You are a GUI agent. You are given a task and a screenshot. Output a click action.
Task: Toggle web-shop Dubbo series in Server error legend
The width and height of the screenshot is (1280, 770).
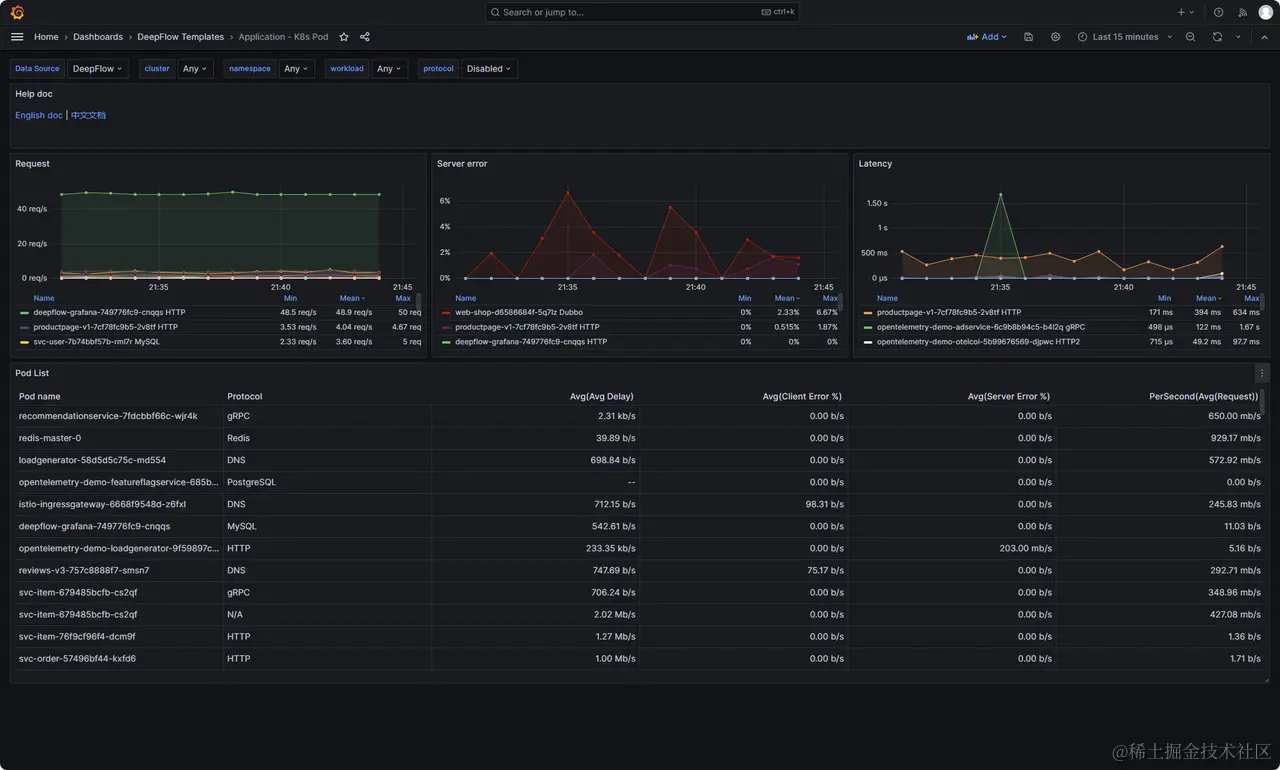519,312
